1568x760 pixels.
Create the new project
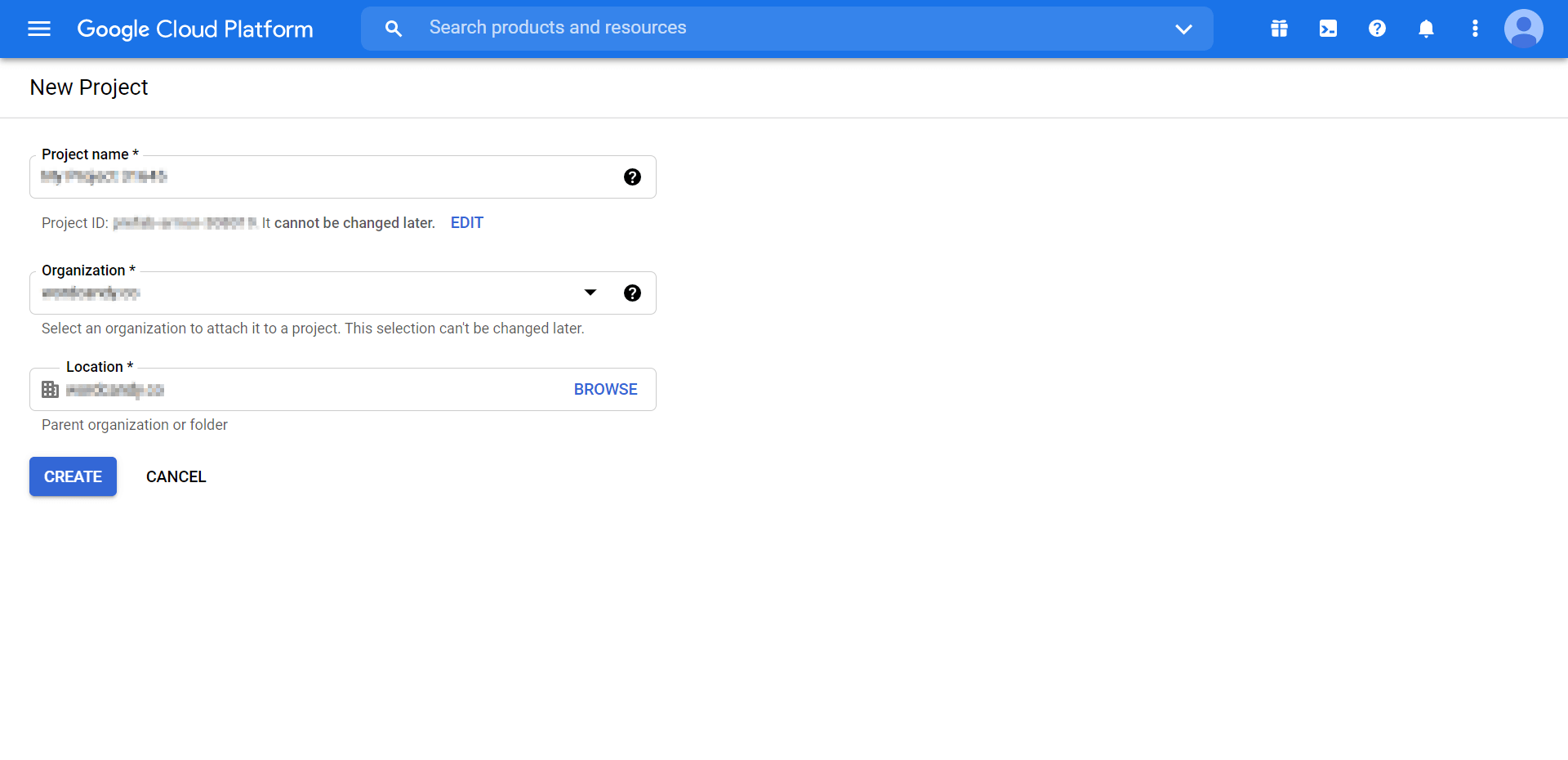pos(72,476)
